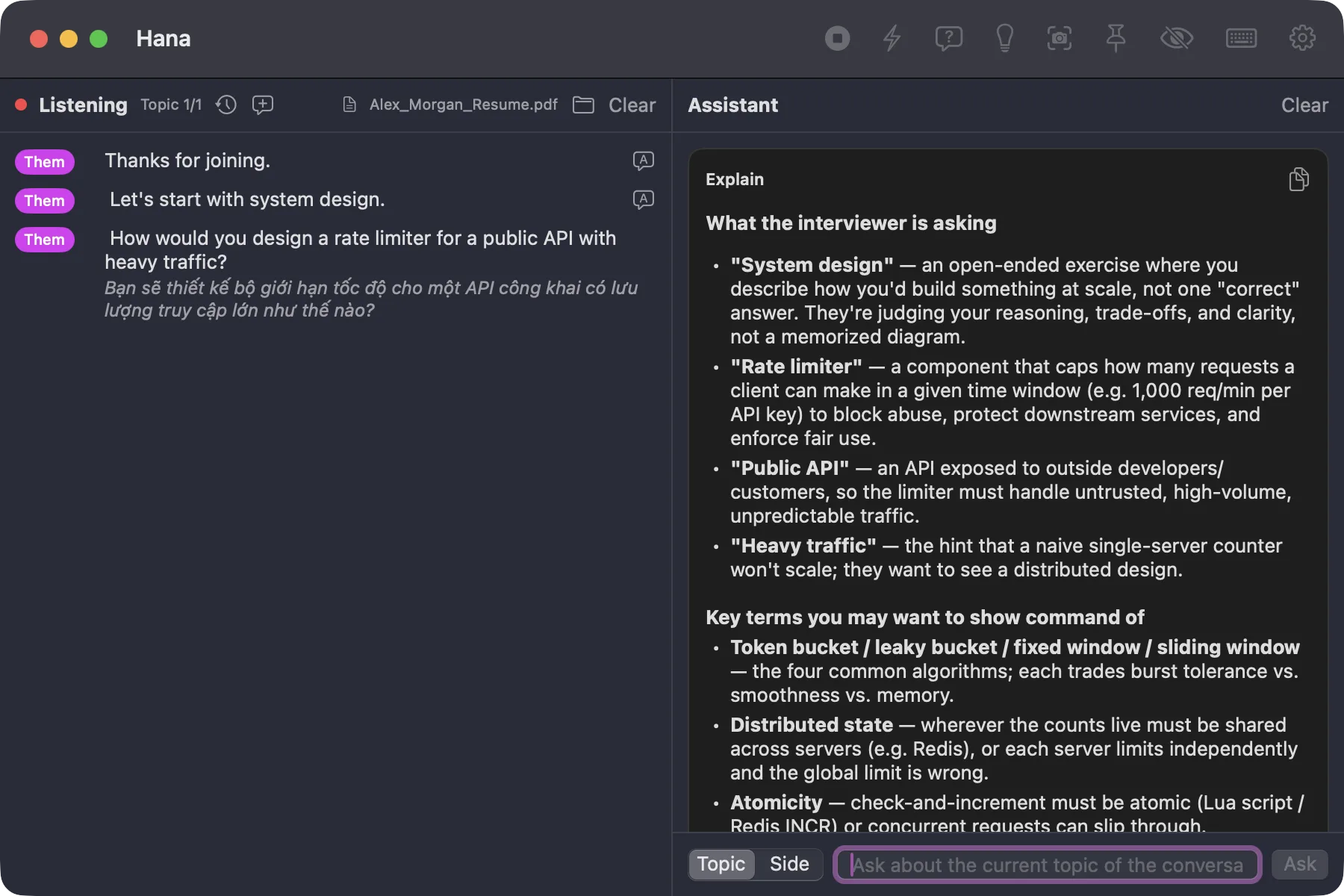Translate the 'Thanks for joining.' line
1344x896 pixels.
point(643,161)
